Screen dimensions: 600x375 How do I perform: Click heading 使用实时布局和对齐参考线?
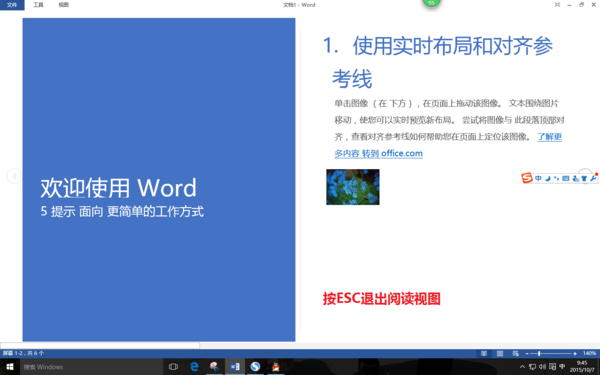click(x=438, y=62)
